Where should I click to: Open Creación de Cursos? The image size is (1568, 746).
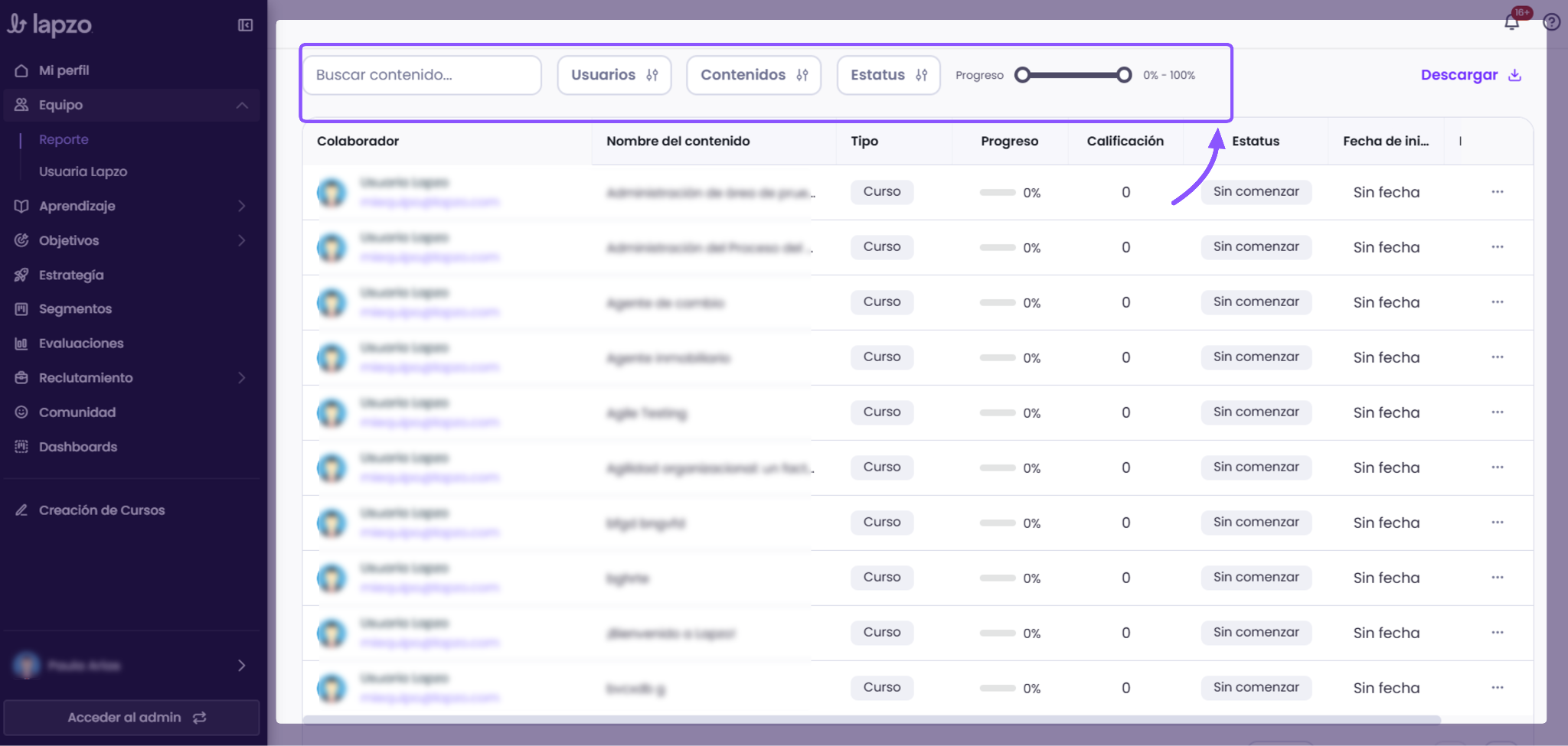(102, 510)
